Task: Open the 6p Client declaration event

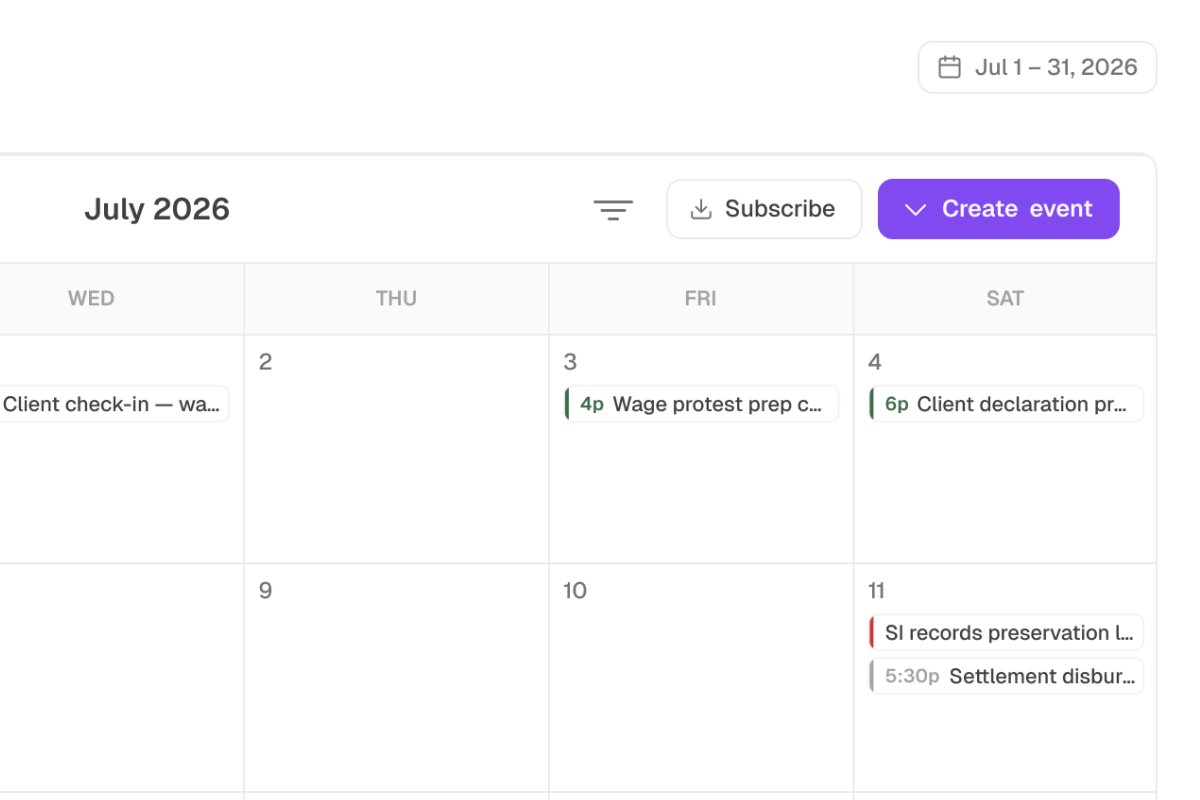Action: (1006, 404)
